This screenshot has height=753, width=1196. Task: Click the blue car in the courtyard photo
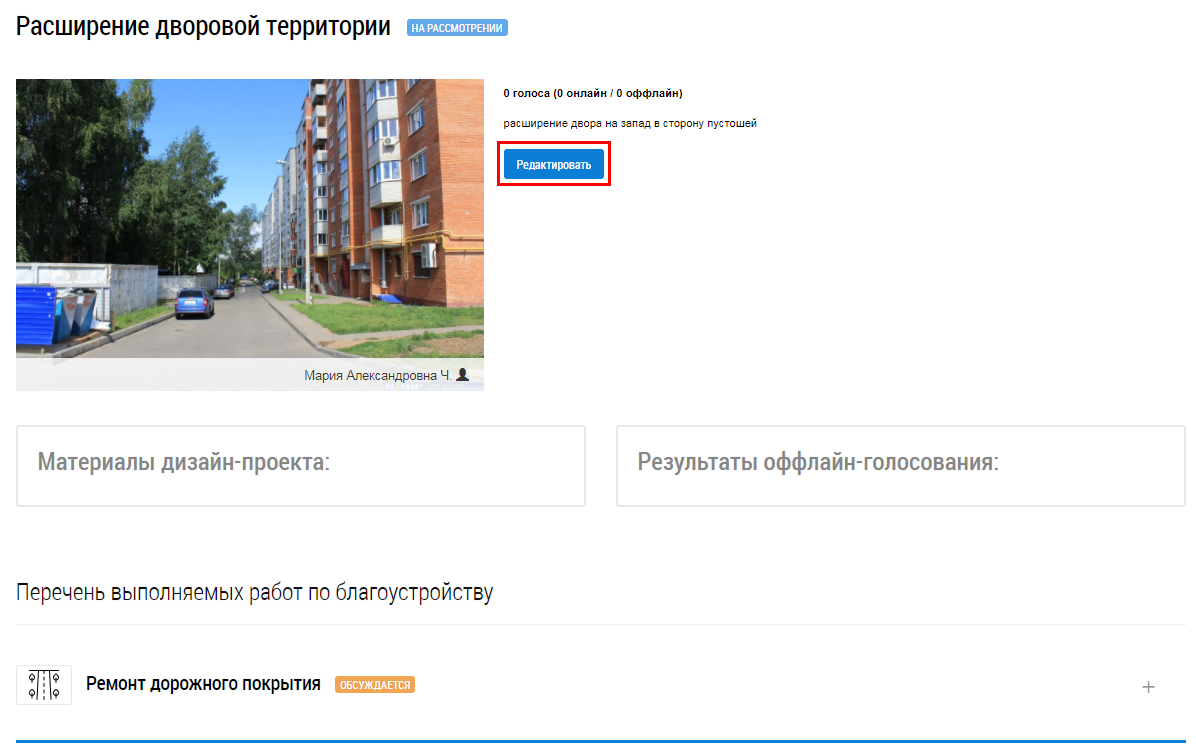[x=194, y=302]
